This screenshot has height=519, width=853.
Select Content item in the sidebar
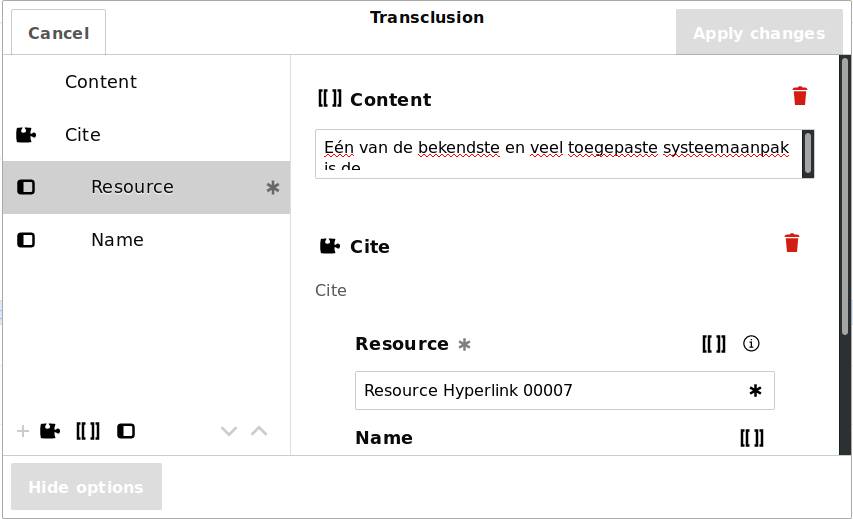101,82
